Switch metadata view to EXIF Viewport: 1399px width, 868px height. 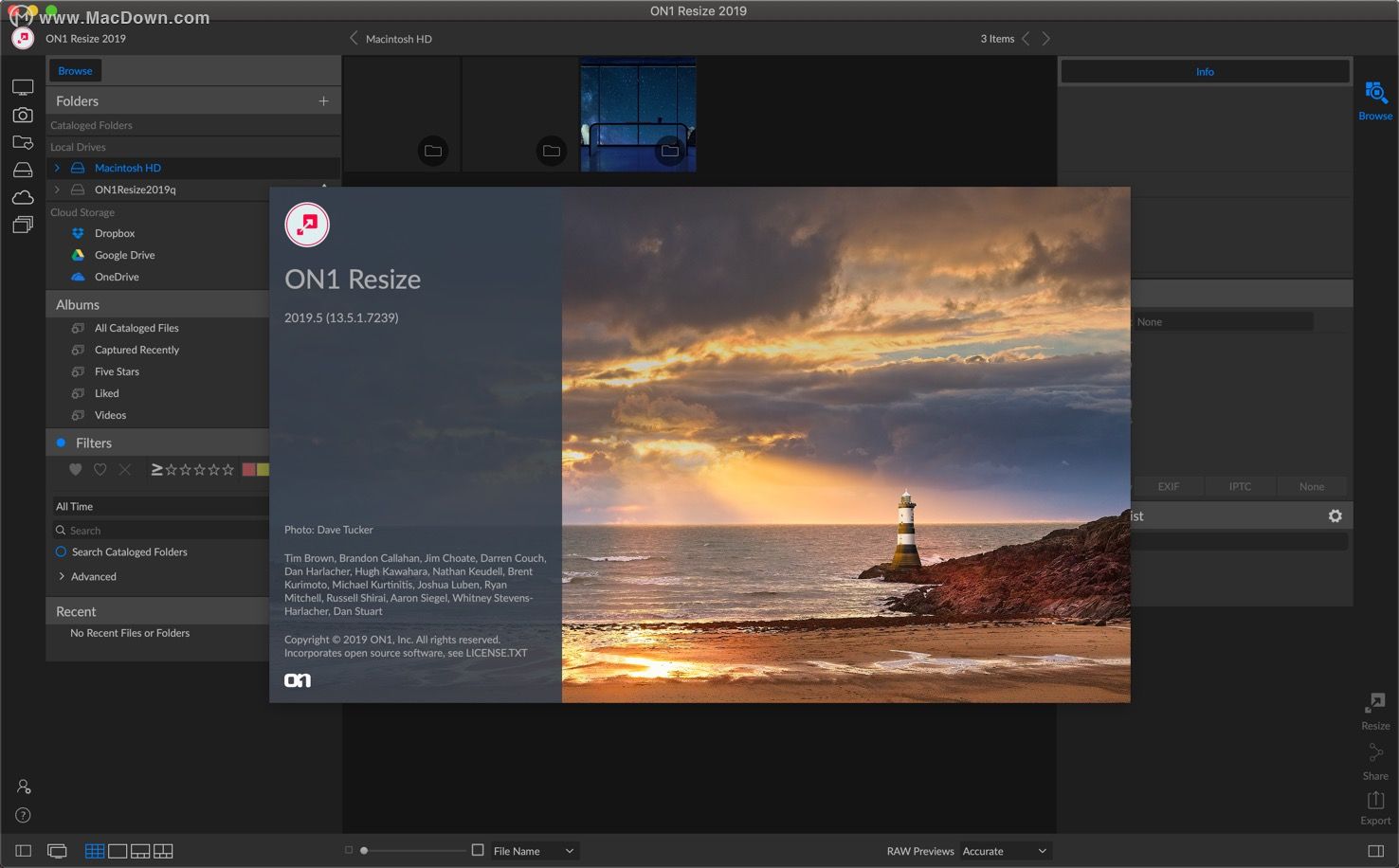click(1168, 486)
